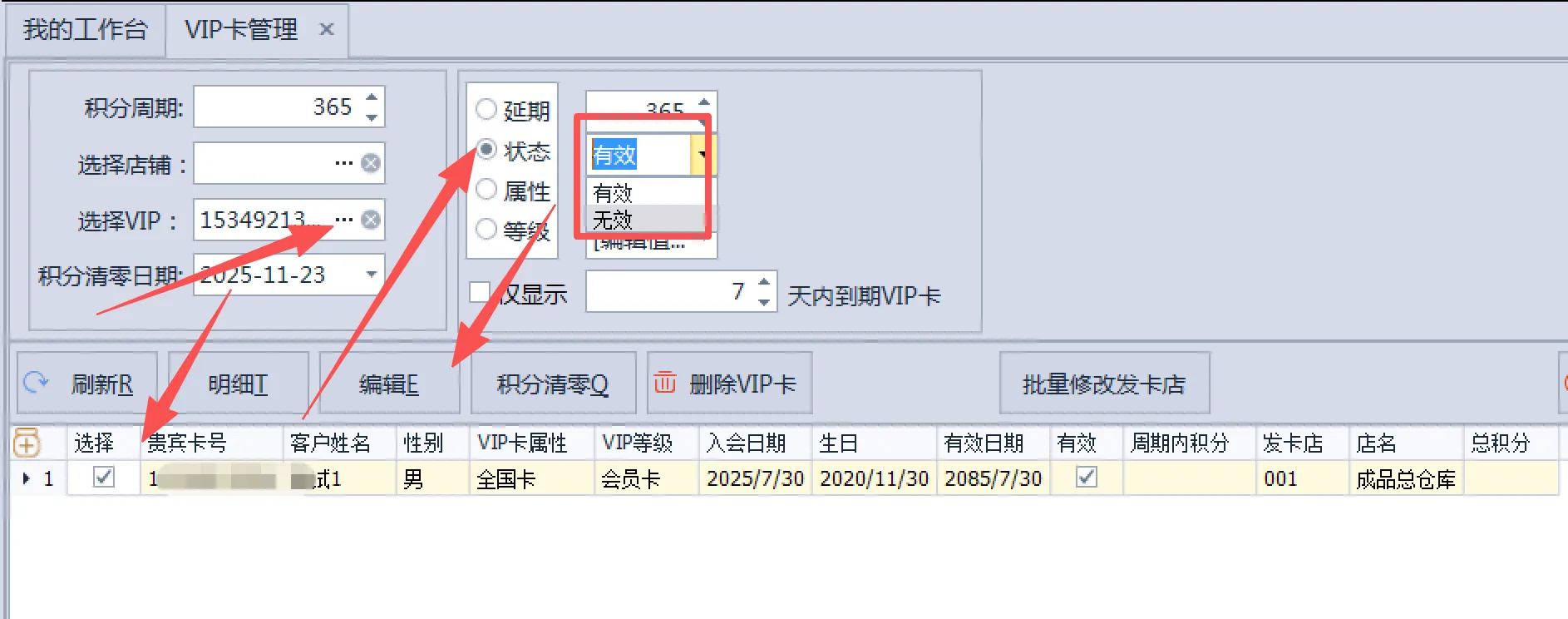
Task: Select the 延期 radio button
Action: click(486, 109)
